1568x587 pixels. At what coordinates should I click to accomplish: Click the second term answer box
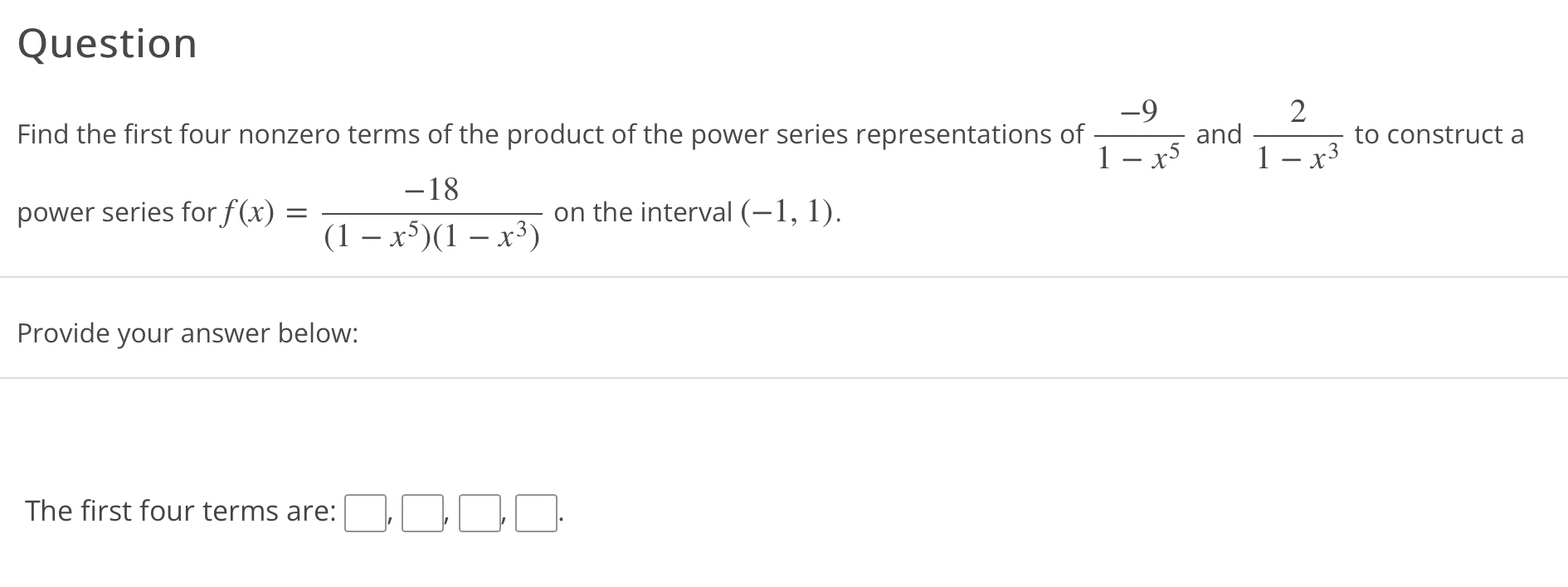click(x=422, y=512)
